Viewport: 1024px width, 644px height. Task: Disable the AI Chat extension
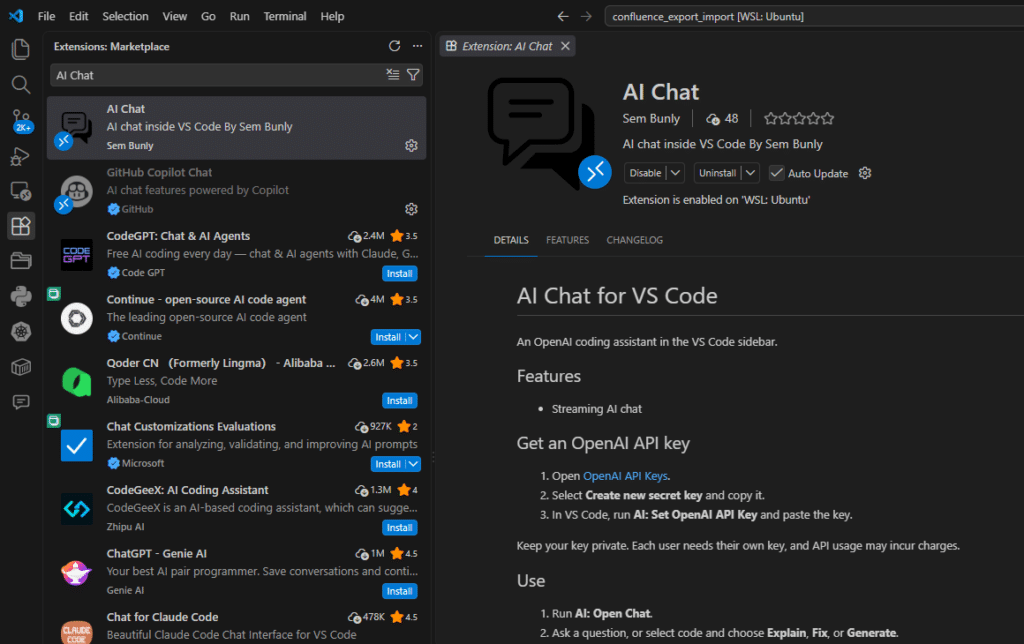[x=645, y=173]
